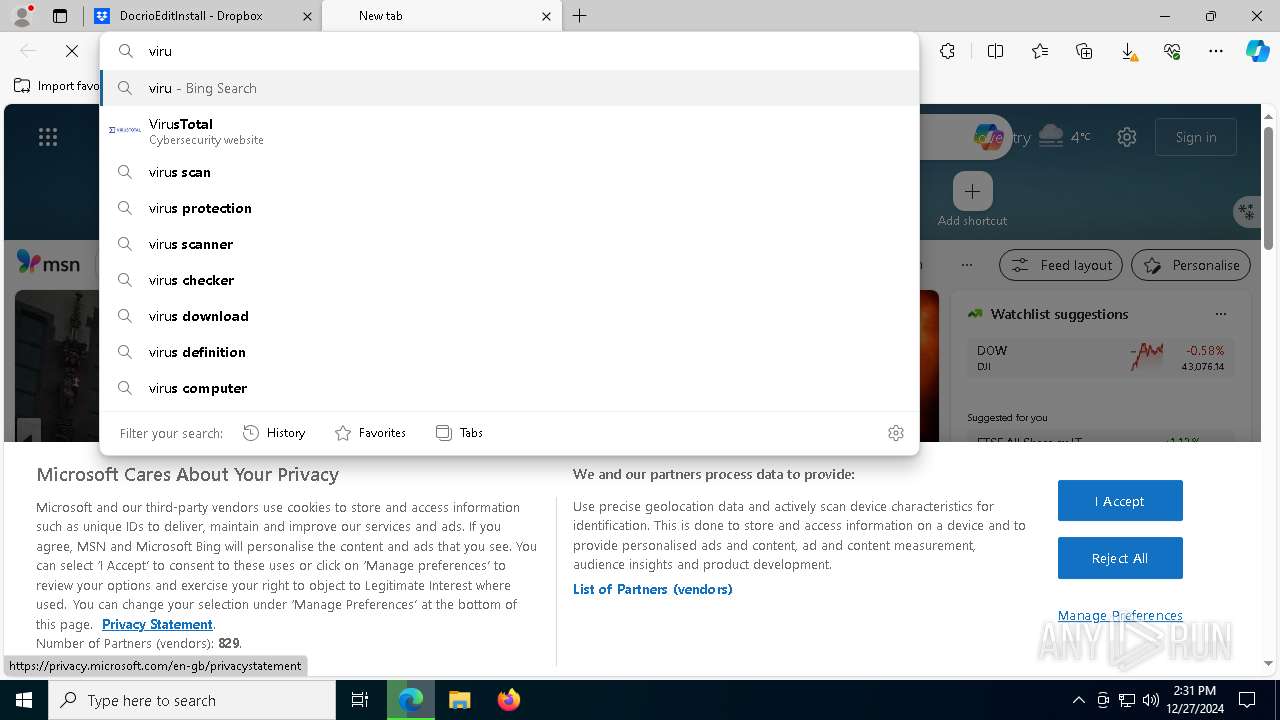Click the taskbar search box
The width and height of the screenshot is (1280, 720).
pos(192,700)
